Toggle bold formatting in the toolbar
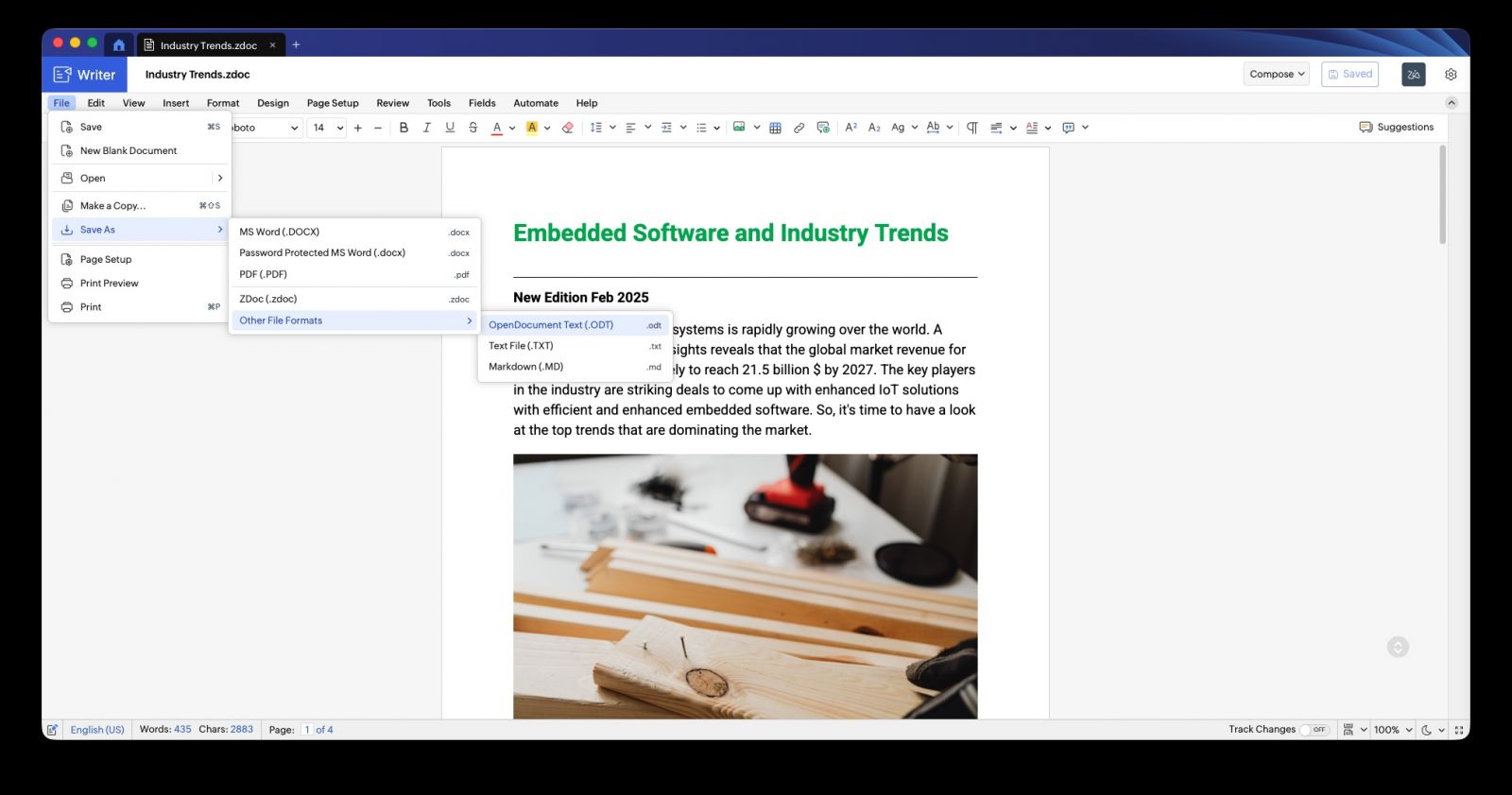Image resolution: width=1512 pixels, height=795 pixels. pyautogui.click(x=404, y=128)
